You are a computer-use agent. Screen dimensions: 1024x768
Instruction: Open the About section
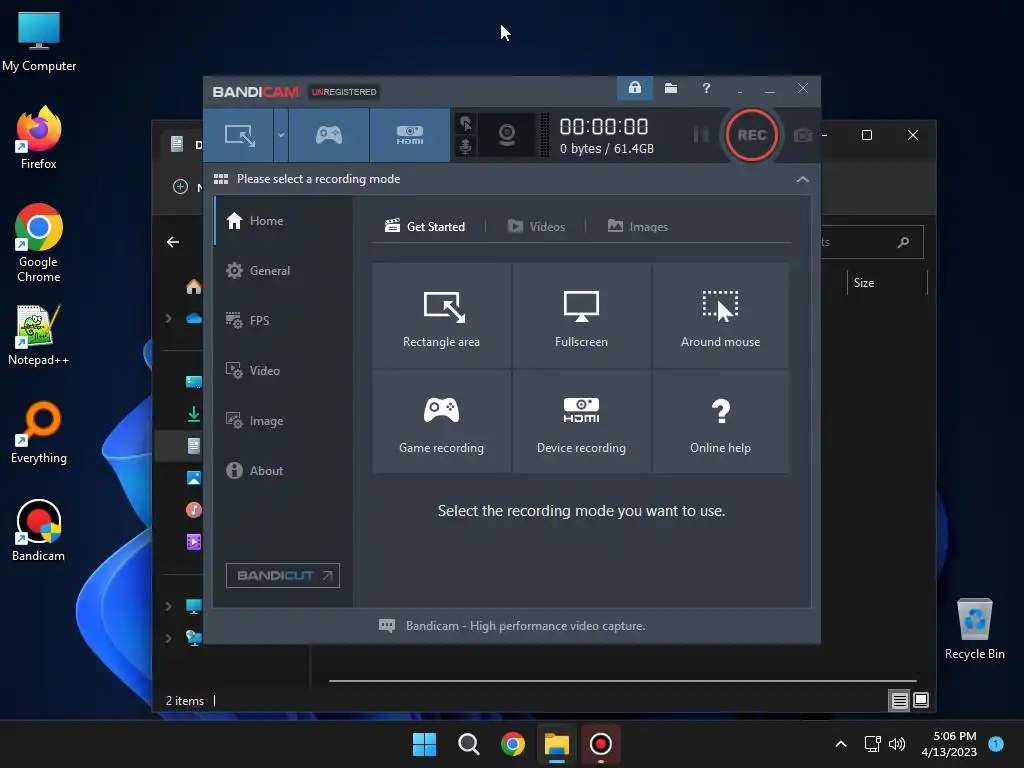[282, 470]
